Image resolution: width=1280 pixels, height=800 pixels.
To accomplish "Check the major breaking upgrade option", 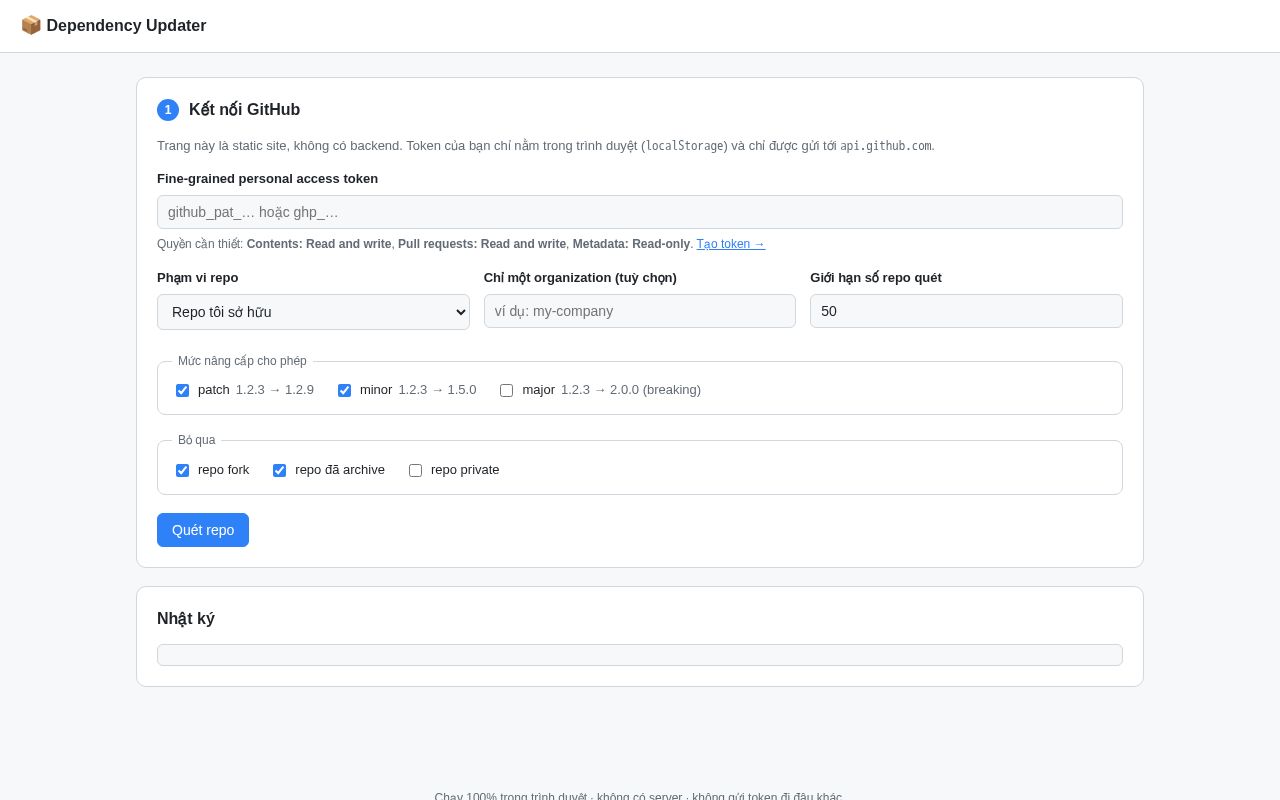I will [x=506, y=390].
